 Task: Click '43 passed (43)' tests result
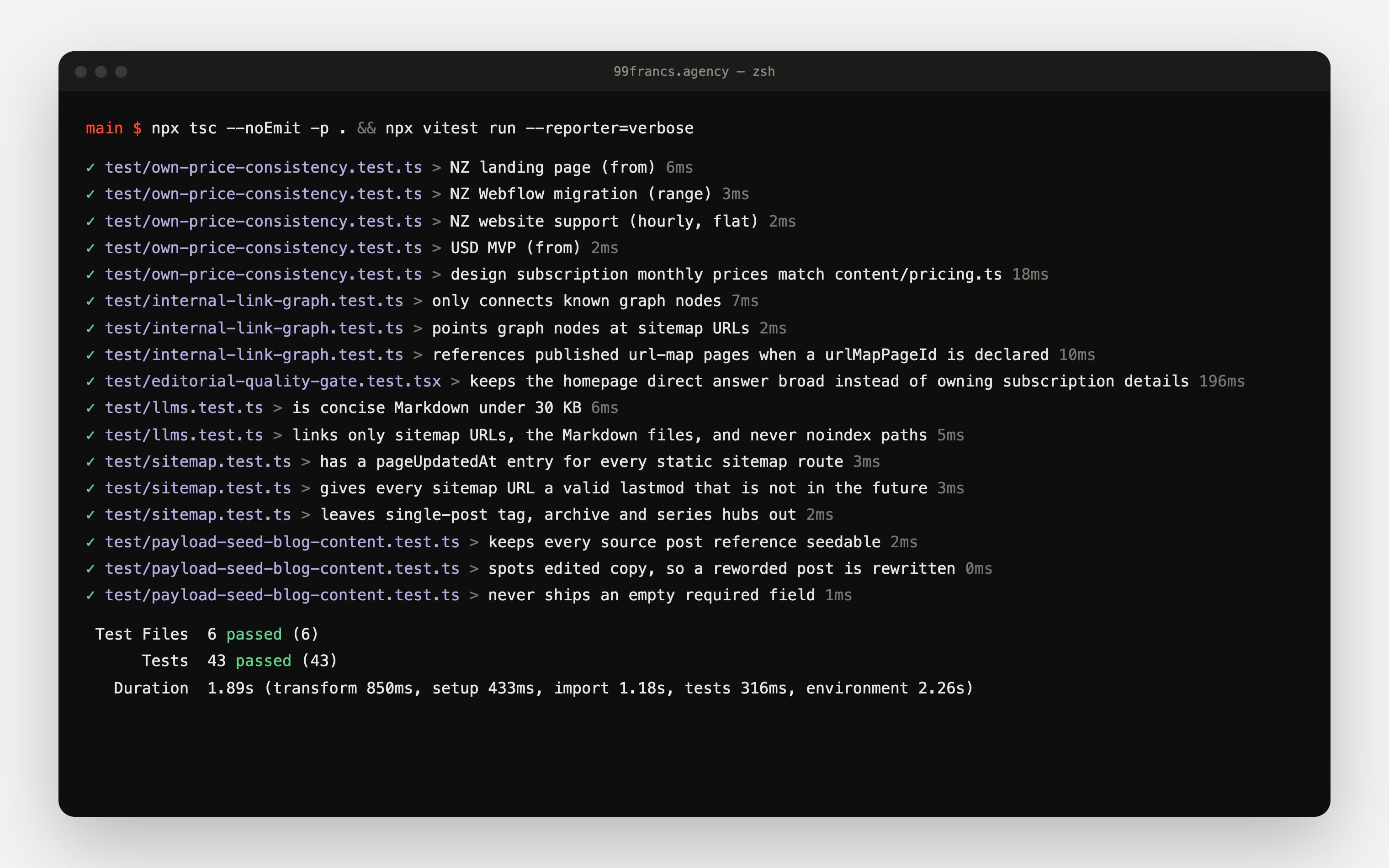tap(272, 661)
